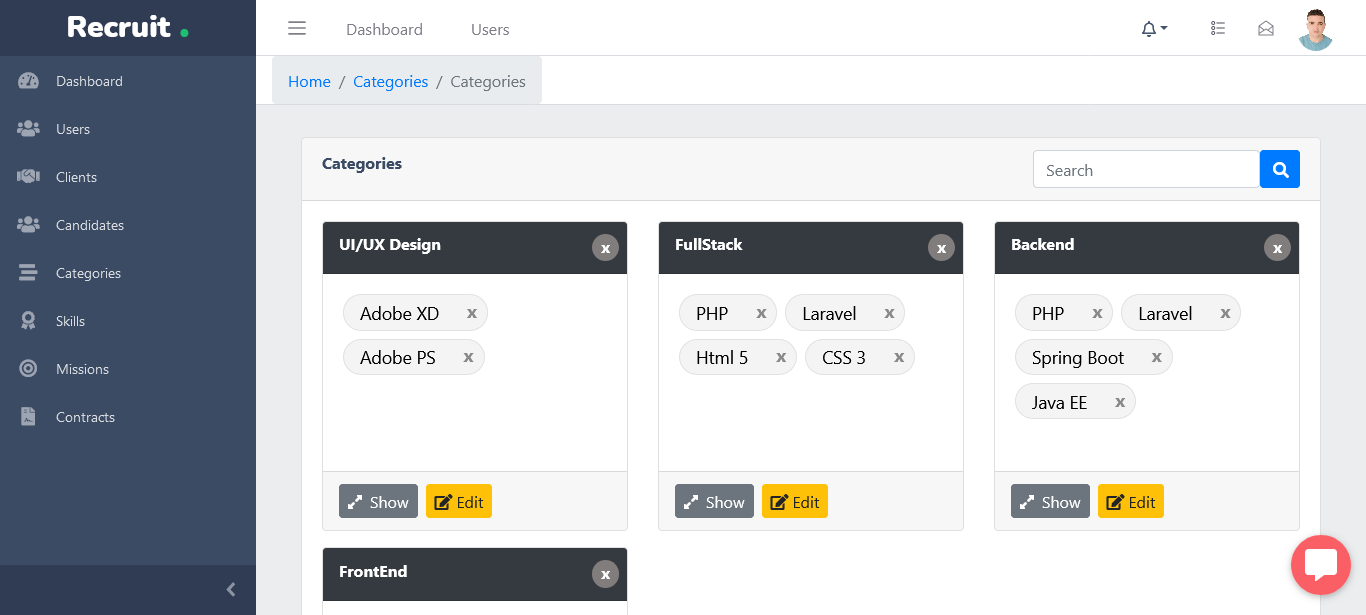This screenshot has height=615, width=1366.
Task: Open Skills in the sidebar
Action: pos(128,321)
